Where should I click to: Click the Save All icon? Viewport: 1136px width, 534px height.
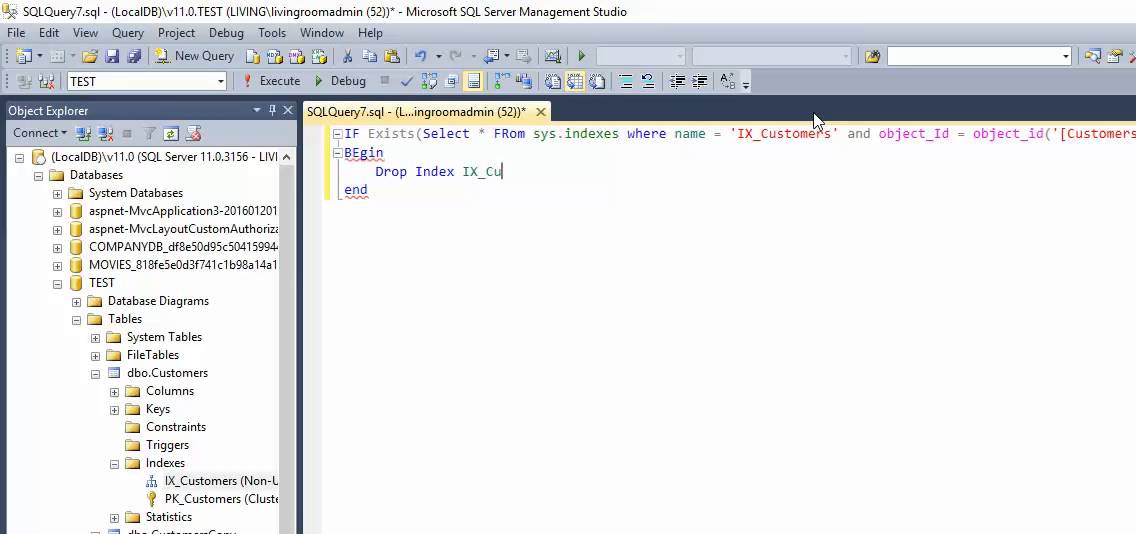pyautogui.click(x=134, y=56)
